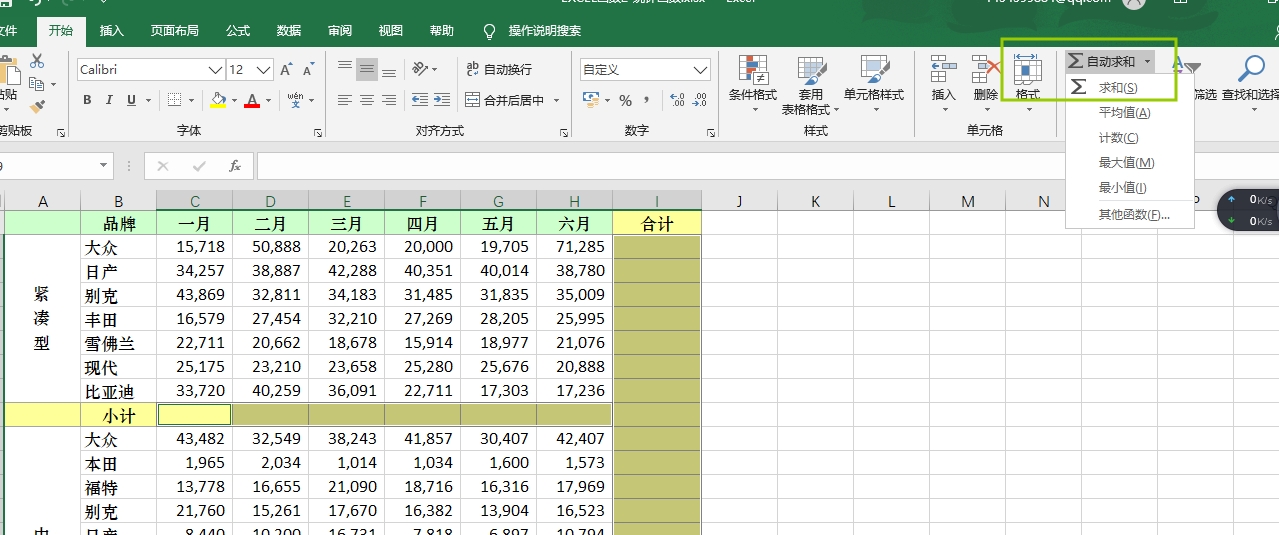
Task: Increase cell indent
Action: click(x=443, y=100)
